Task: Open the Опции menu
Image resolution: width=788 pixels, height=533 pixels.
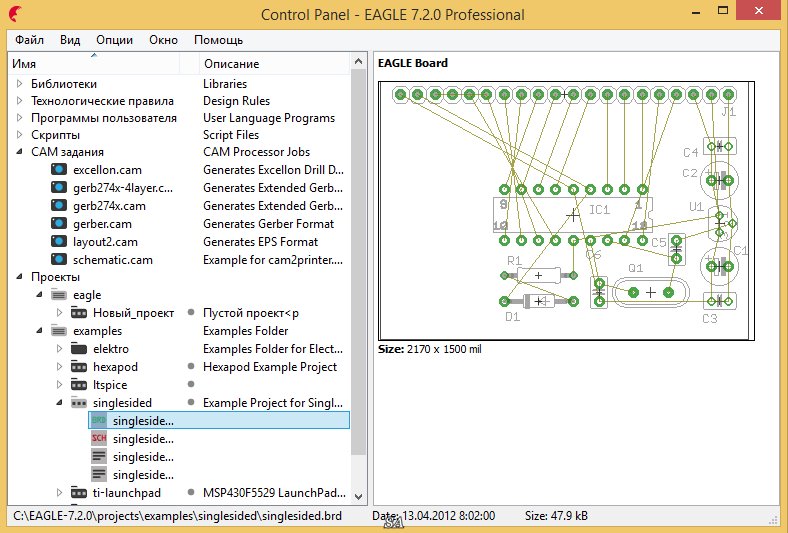Action: tap(115, 40)
